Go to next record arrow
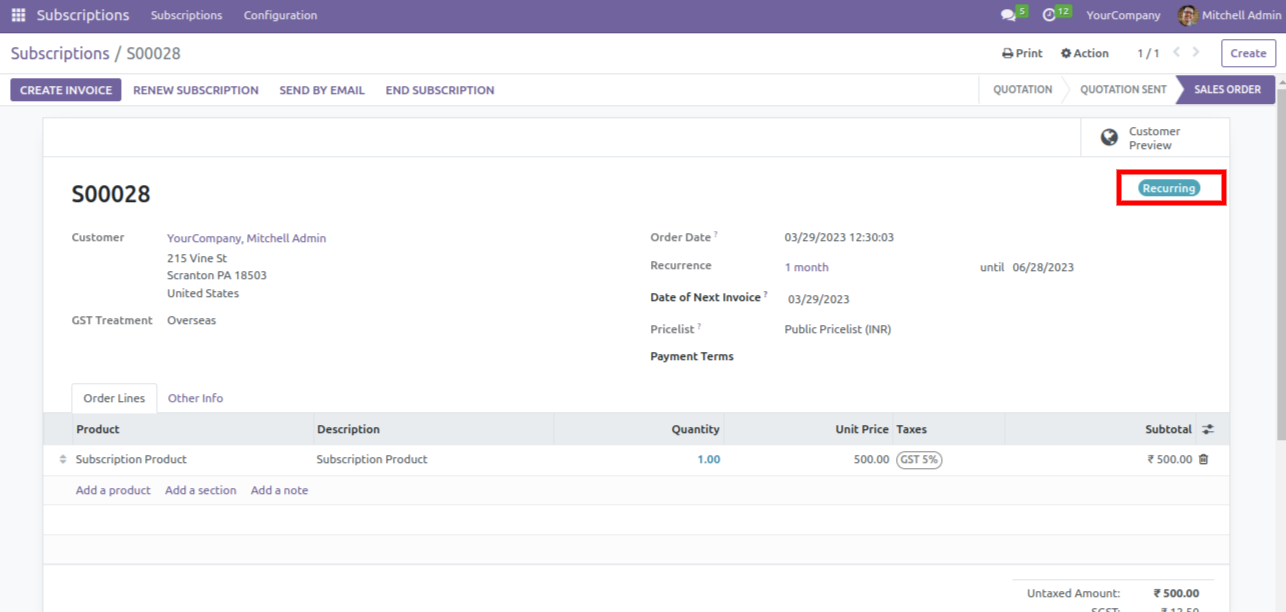Image resolution: width=1286 pixels, height=612 pixels. [1196, 53]
